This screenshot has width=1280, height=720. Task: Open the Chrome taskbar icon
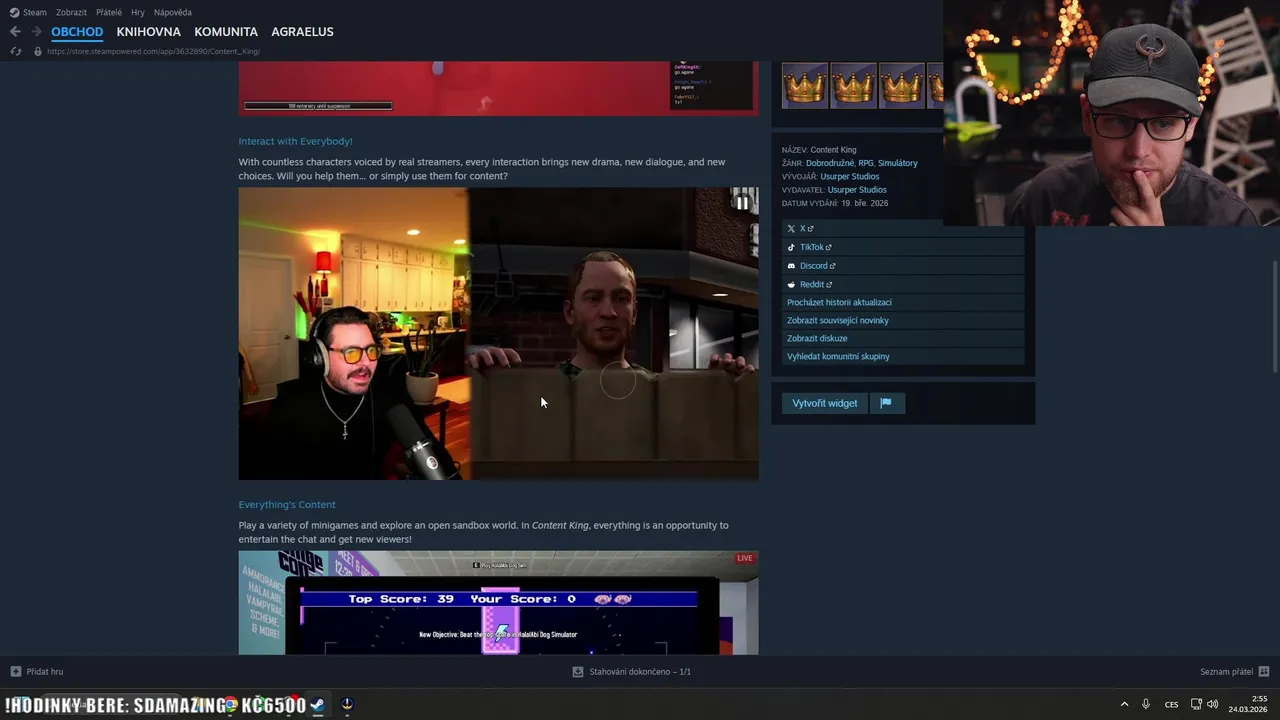tap(231, 704)
